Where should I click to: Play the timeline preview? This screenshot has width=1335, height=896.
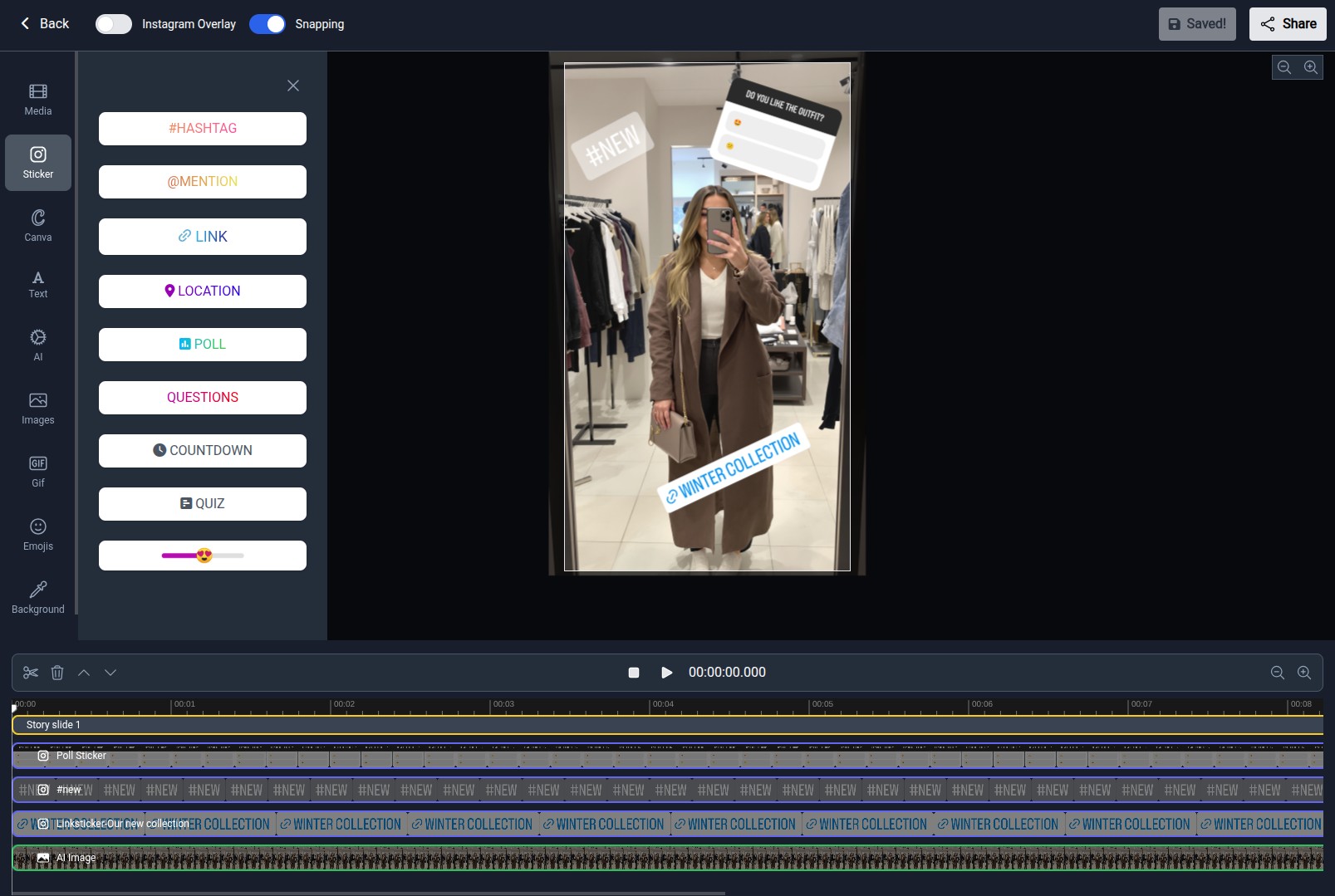666,673
